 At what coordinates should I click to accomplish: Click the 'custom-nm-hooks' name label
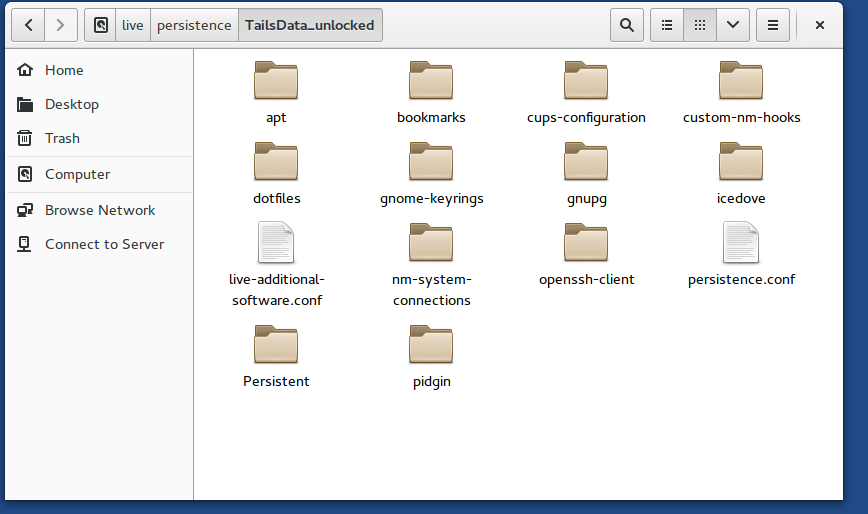[742, 117]
